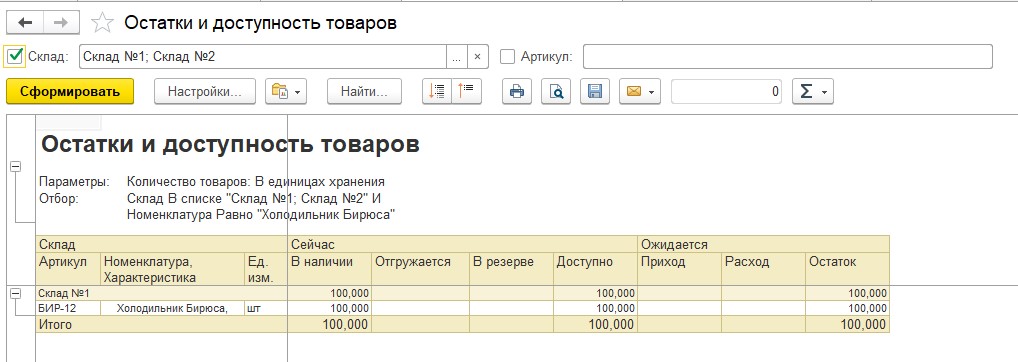Open print preview with magnifier page icon

556,91
